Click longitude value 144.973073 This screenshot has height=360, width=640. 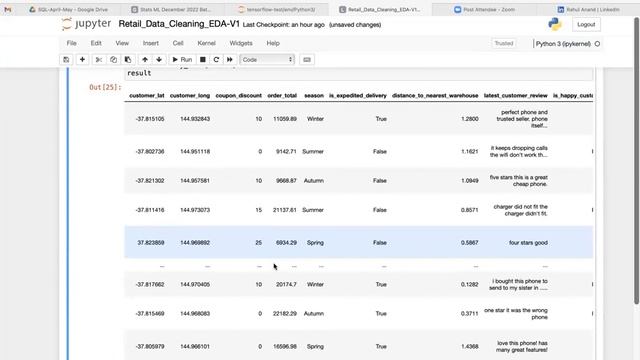[x=195, y=210]
